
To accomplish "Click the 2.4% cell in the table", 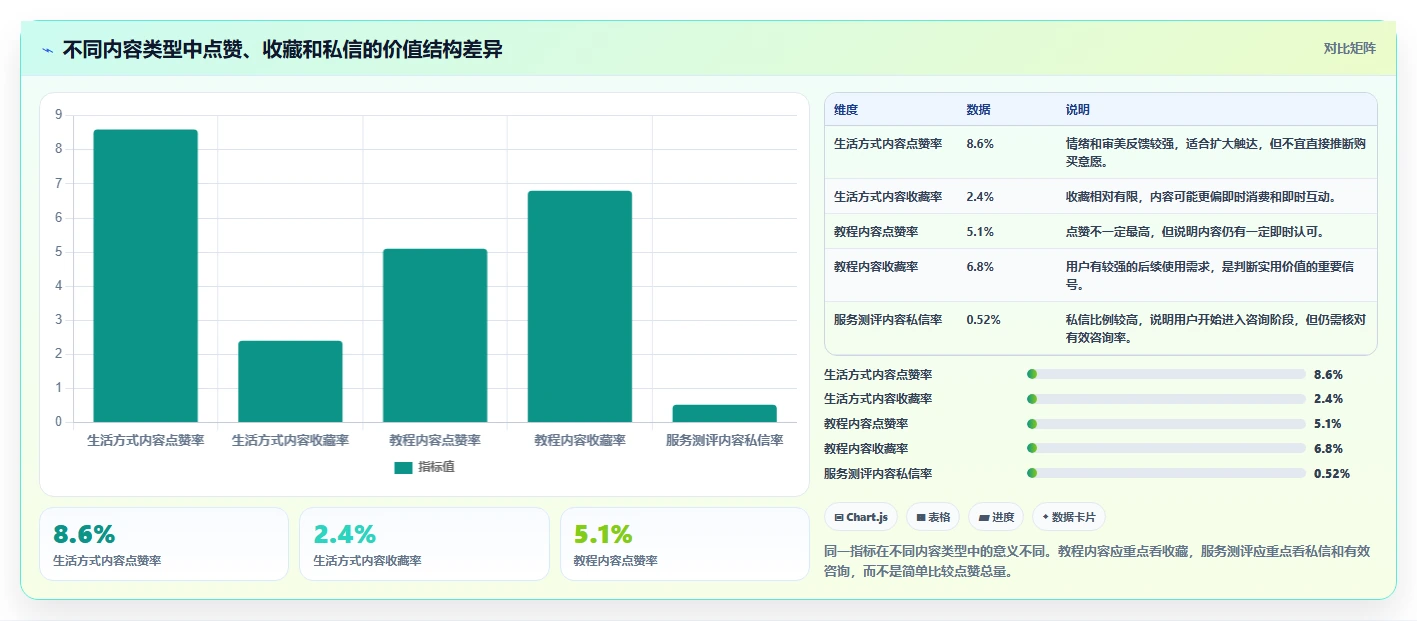I will [x=980, y=197].
